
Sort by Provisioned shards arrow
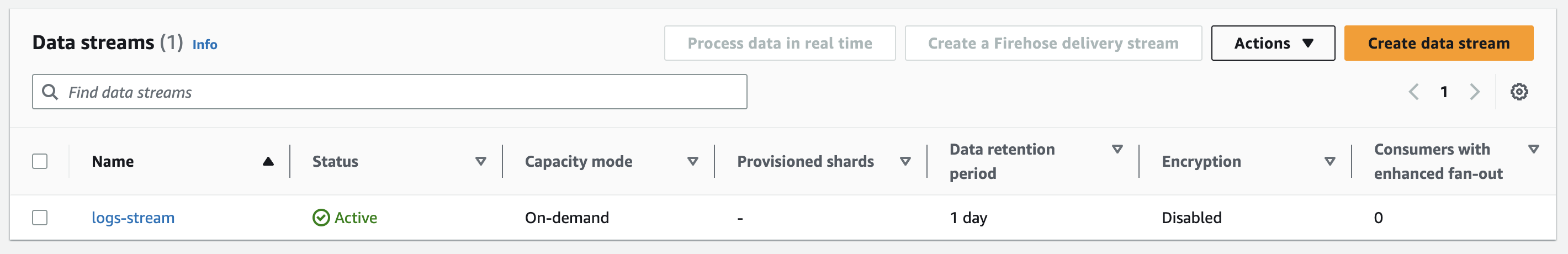905,161
